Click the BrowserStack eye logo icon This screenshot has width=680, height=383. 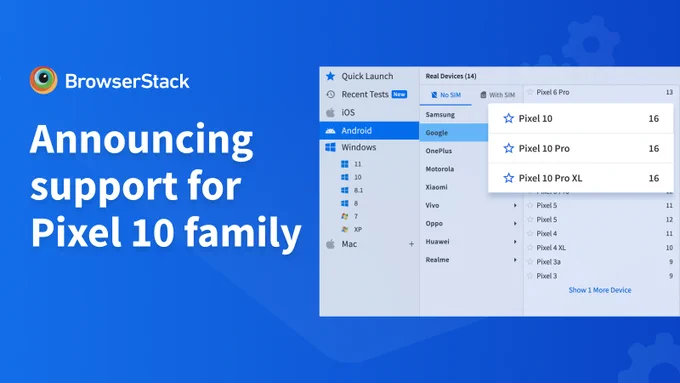43,80
